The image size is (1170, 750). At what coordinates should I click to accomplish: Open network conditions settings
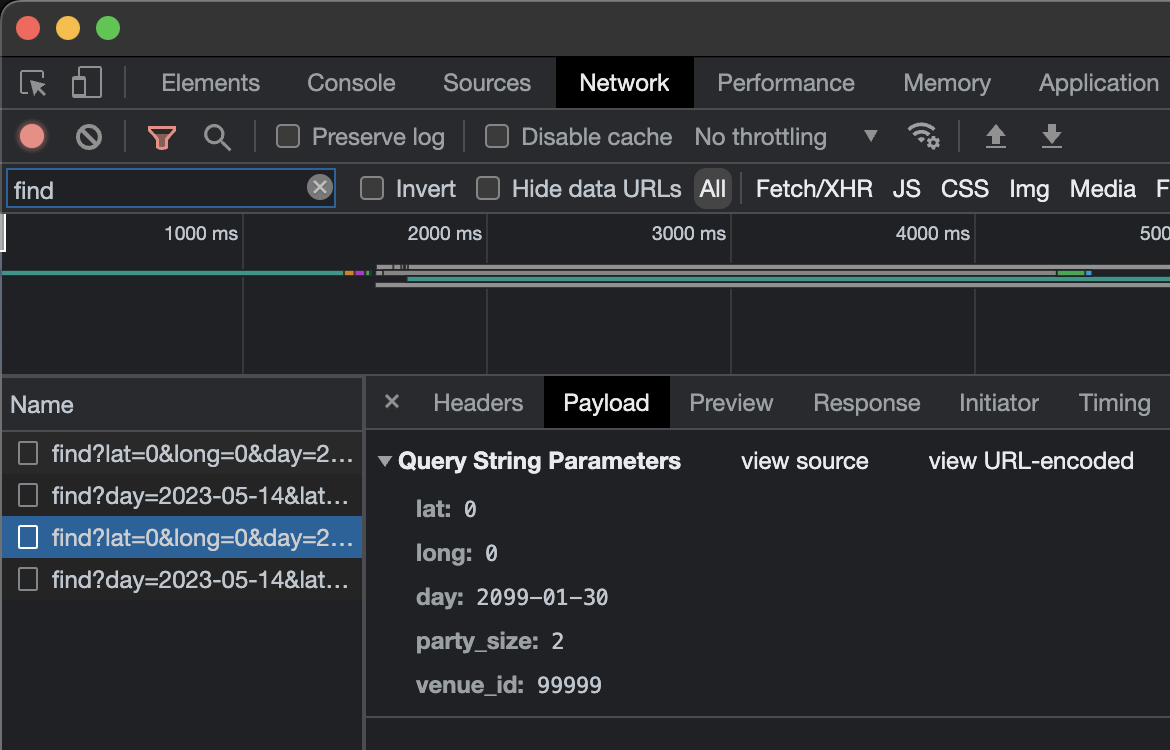click(x=924, y=137)
